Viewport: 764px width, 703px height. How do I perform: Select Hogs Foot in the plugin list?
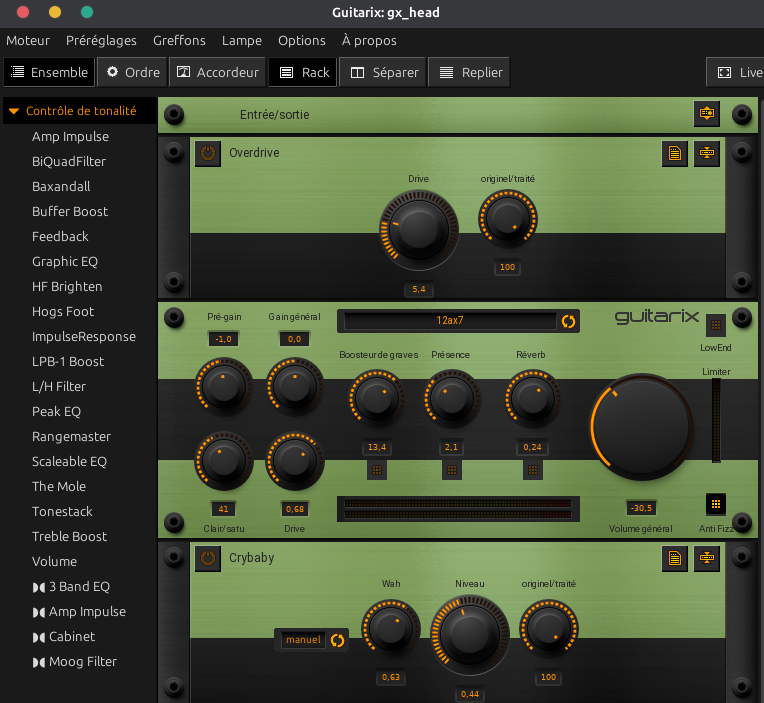tap(63, 311)
